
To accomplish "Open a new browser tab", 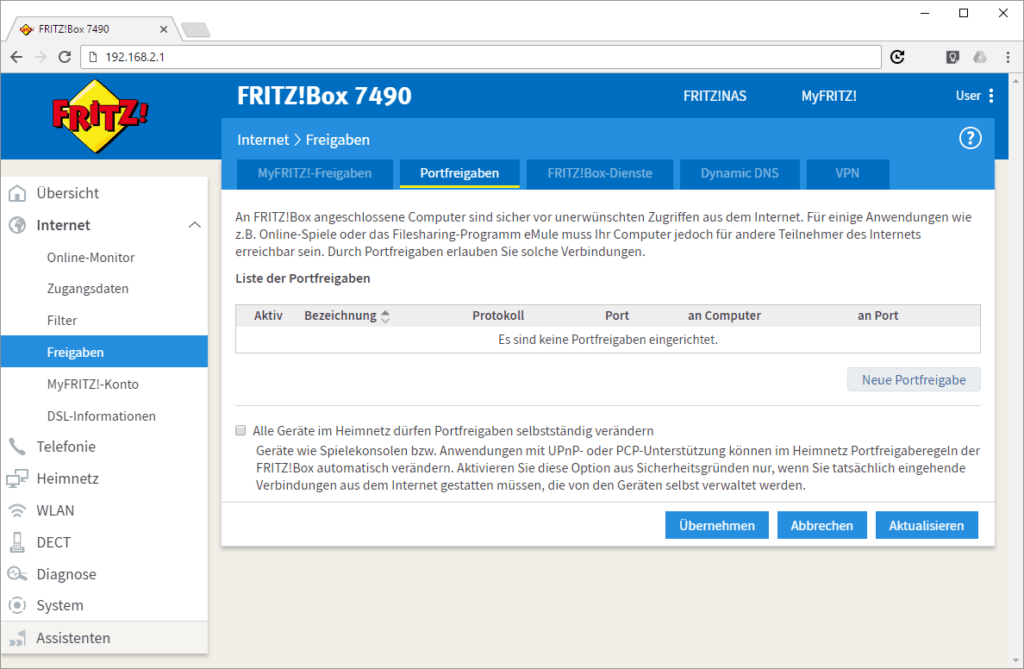I will click(x=195, y=30).
